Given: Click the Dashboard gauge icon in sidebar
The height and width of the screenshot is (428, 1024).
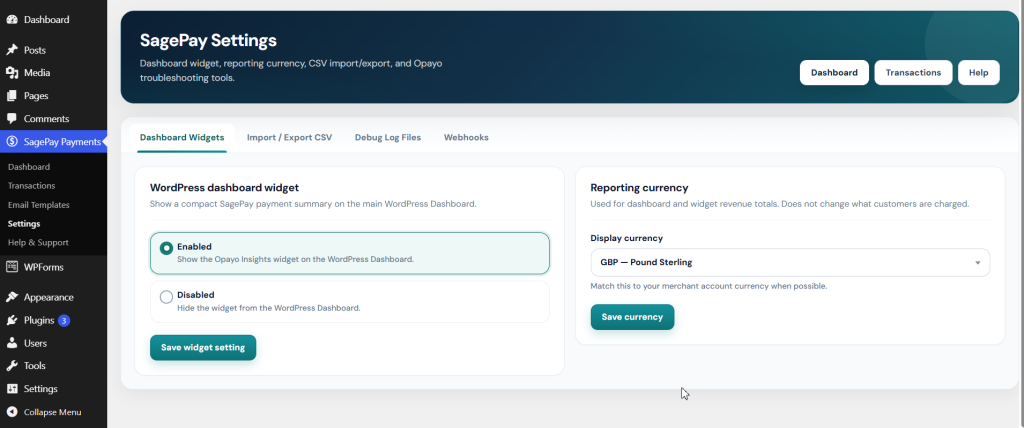Looking at the screenshot, I should point(12,20).
